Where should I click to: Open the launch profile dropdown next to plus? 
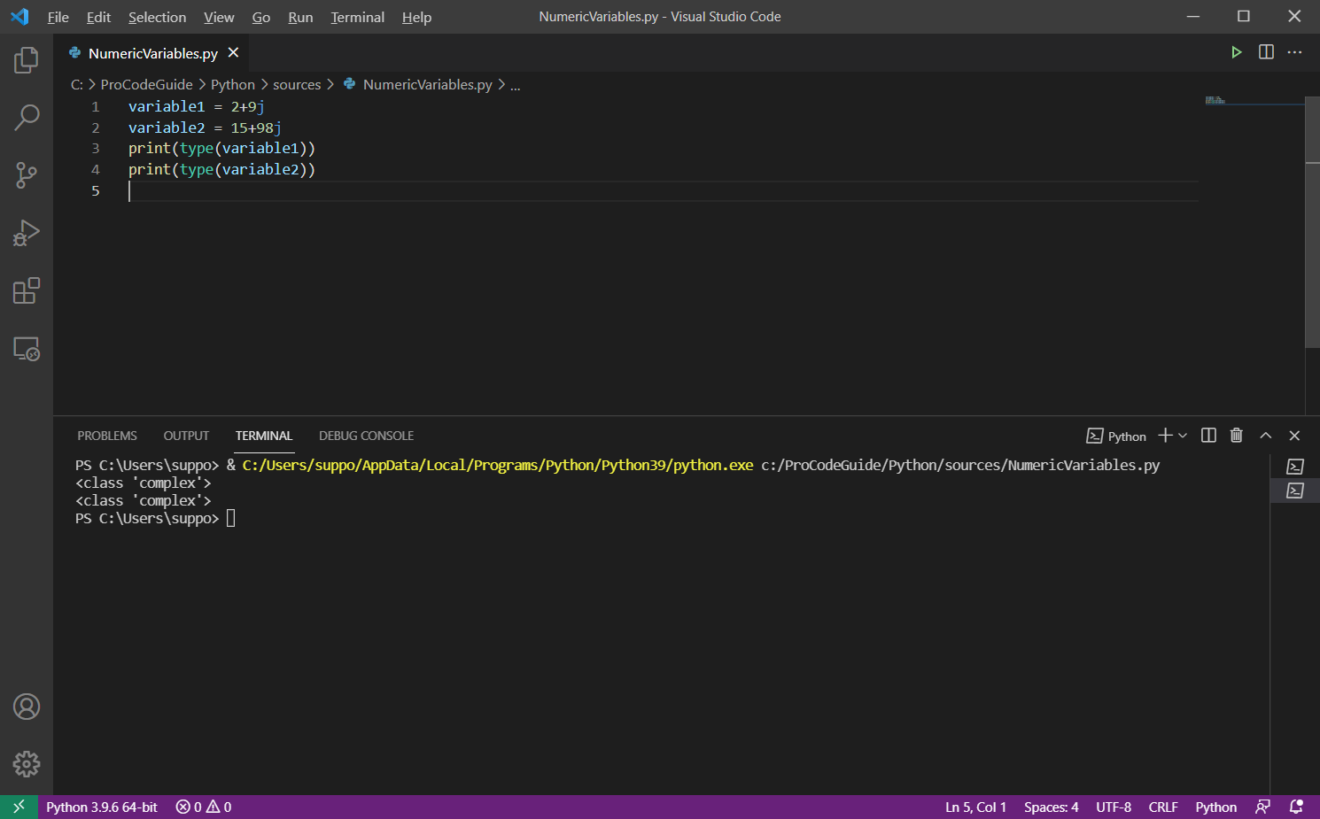pos(1183,435)
